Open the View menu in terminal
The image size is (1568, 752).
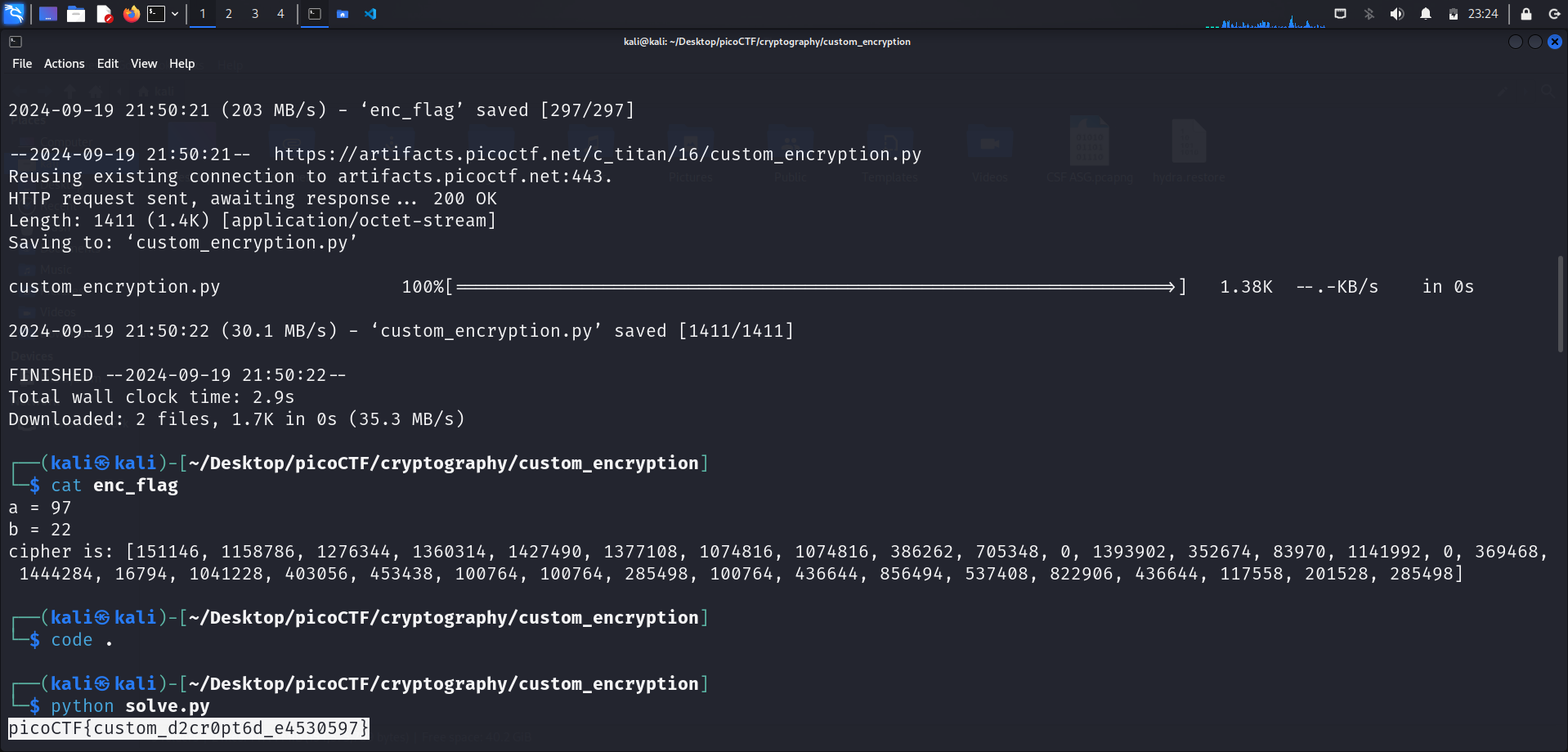click(x=143, y=64)
